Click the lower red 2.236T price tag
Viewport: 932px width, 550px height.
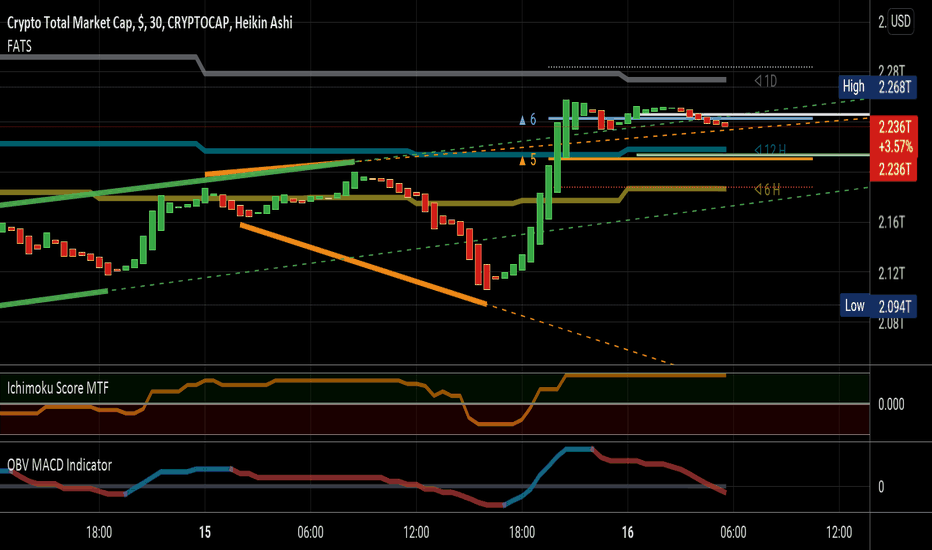894,169
